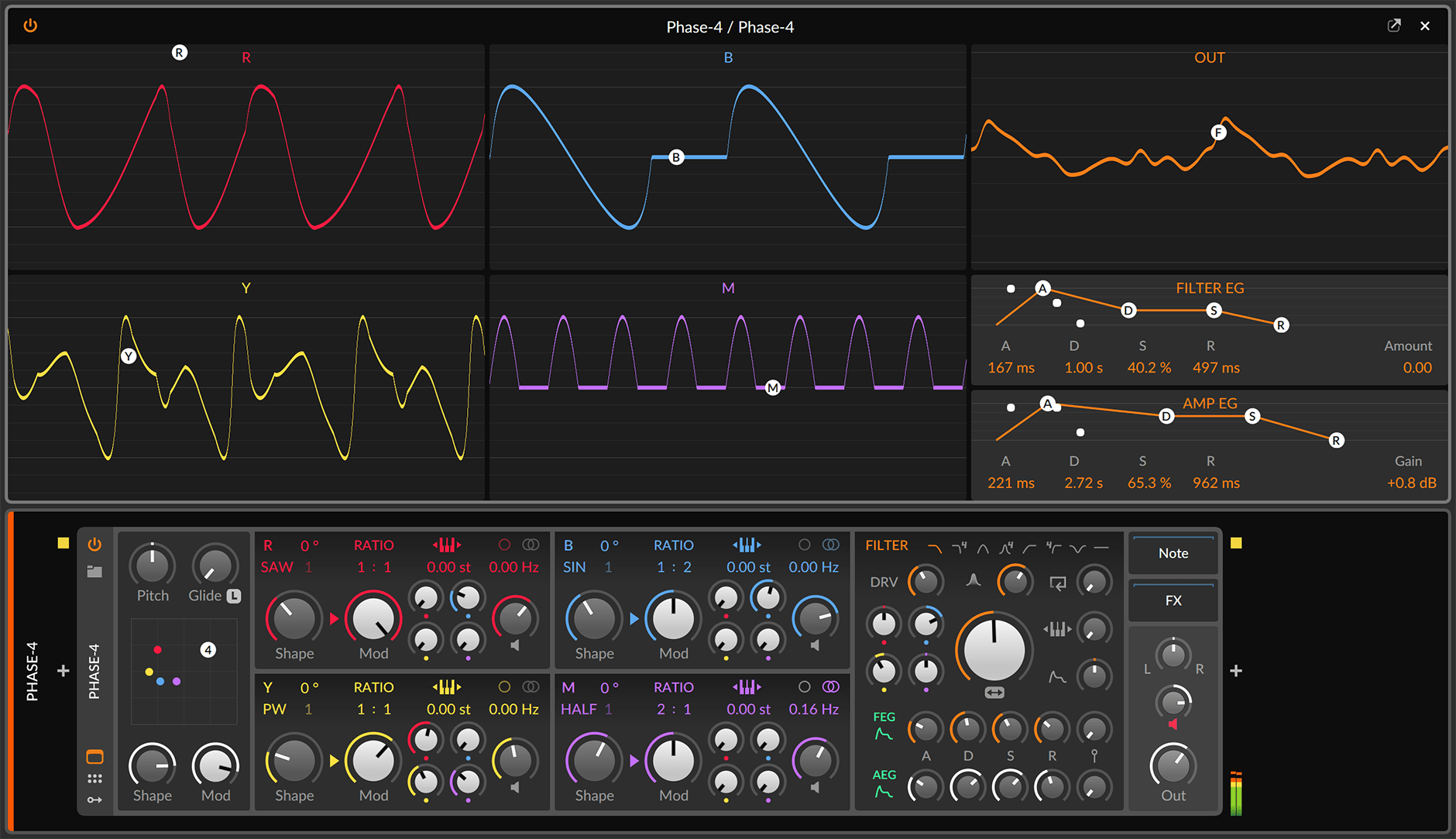Mute the R oscillator with its speaker icon
This screenshot has width=1456, height=839.
(x=515, y=645)
